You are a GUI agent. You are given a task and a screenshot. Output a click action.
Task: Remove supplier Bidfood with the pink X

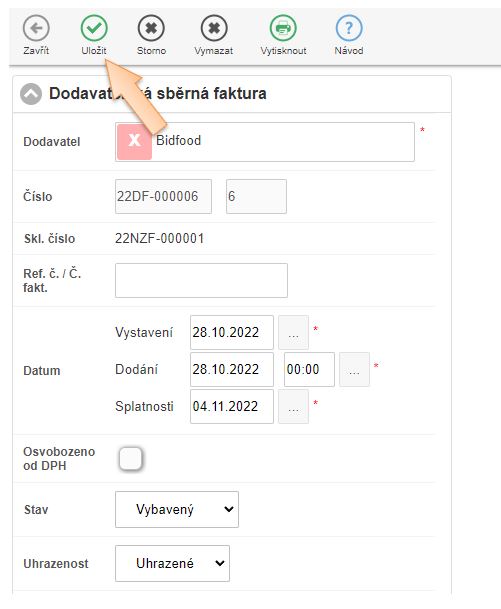click(x=134, y=142)
